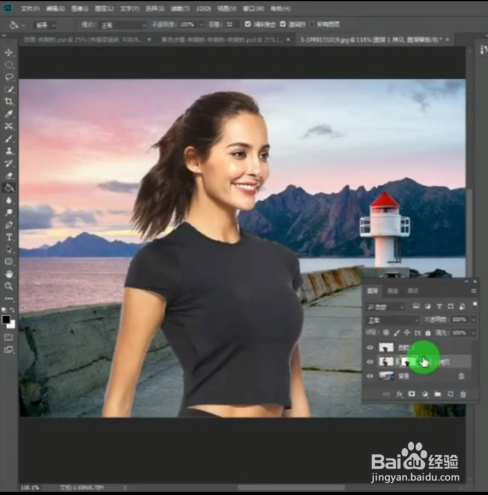Select the Elliptical Marquee tool
Image resolution: width=488 pixels, height=495 pixels.
pos(9,65)
